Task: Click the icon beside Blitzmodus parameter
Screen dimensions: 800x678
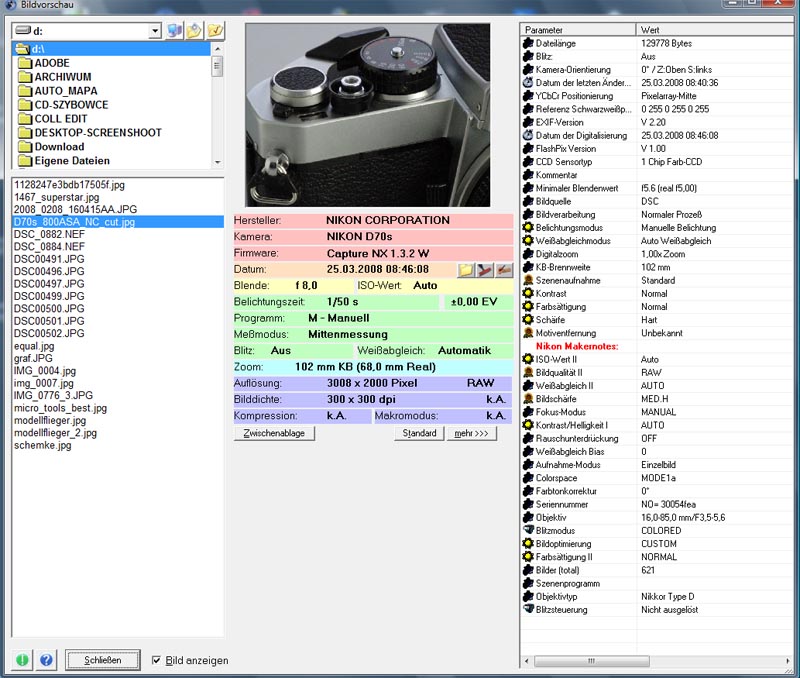Action: [x=528, y=531]
